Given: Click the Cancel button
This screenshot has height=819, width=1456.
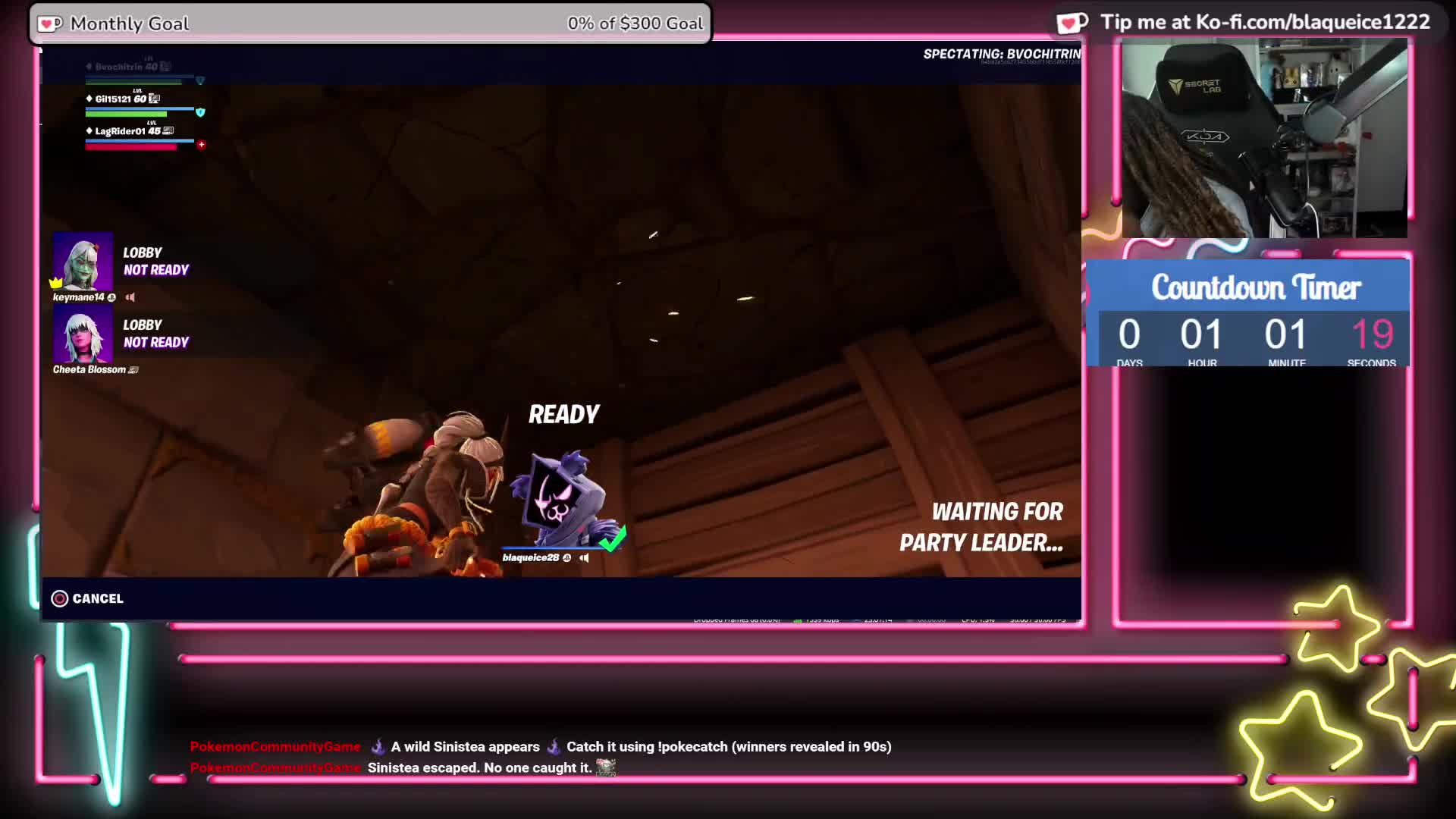Looking at the screenshot, I should point(87,598).
